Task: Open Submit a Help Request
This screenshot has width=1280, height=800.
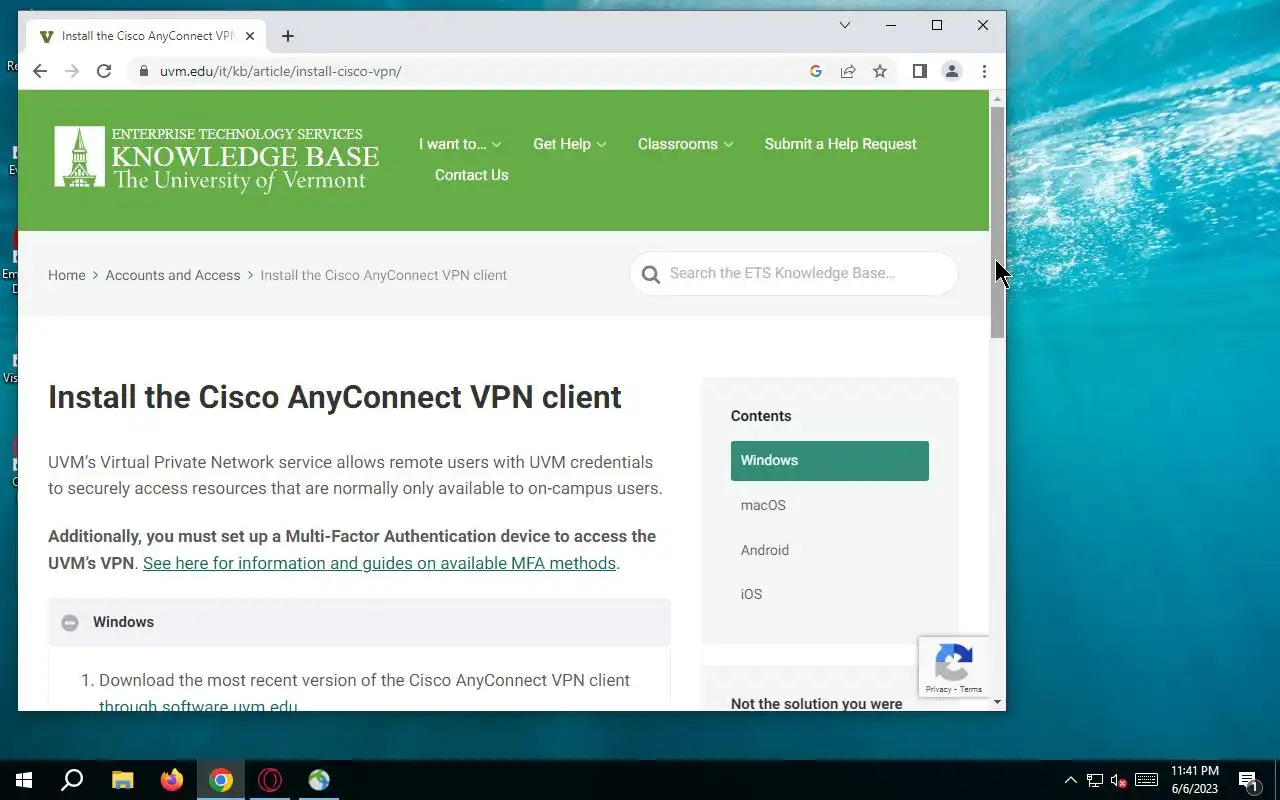Action: pos(841,144)
